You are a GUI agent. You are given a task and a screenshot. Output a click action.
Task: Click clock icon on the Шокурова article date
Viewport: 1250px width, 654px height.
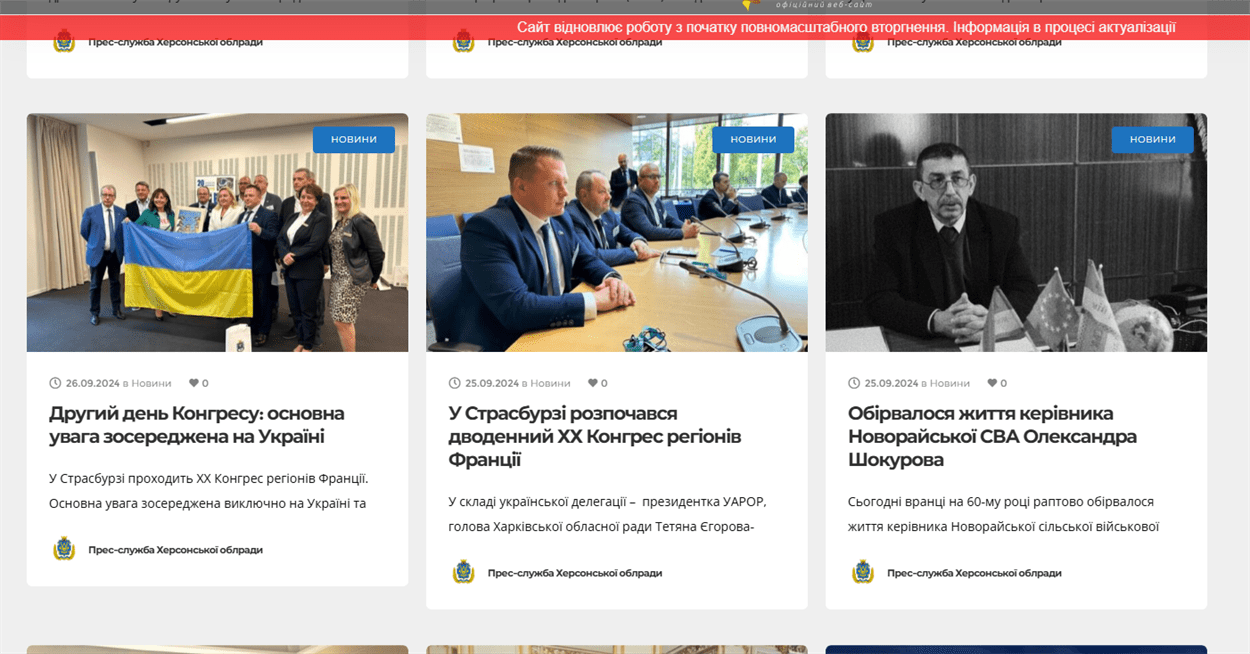pos(854,383)
